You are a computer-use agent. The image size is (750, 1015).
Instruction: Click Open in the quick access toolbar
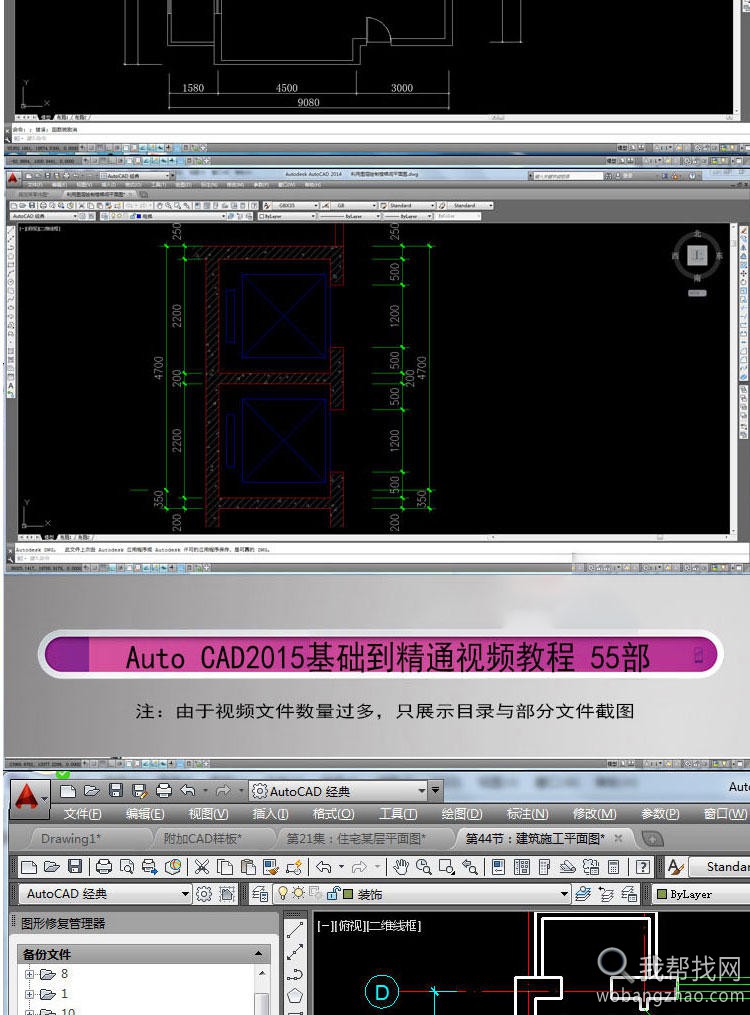tap(91, 790)
